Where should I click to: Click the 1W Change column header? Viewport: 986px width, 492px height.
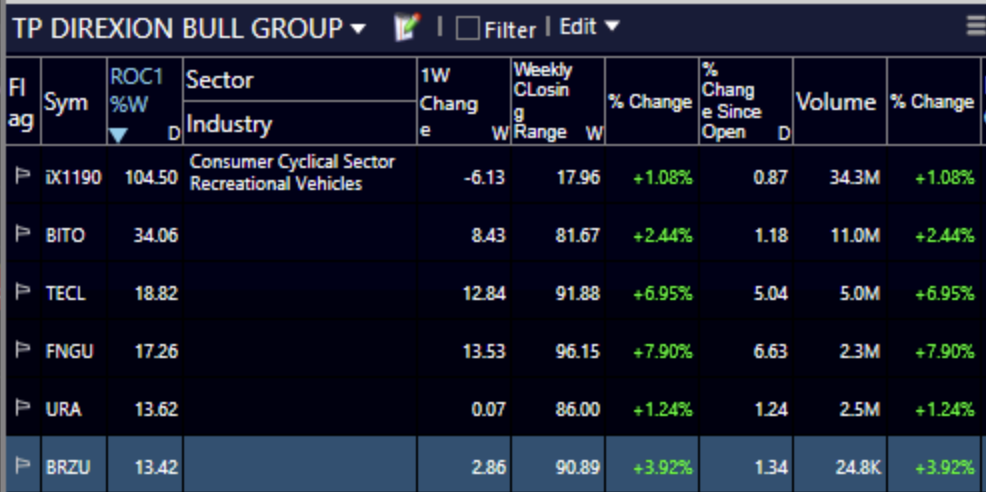tap(463, 101)
